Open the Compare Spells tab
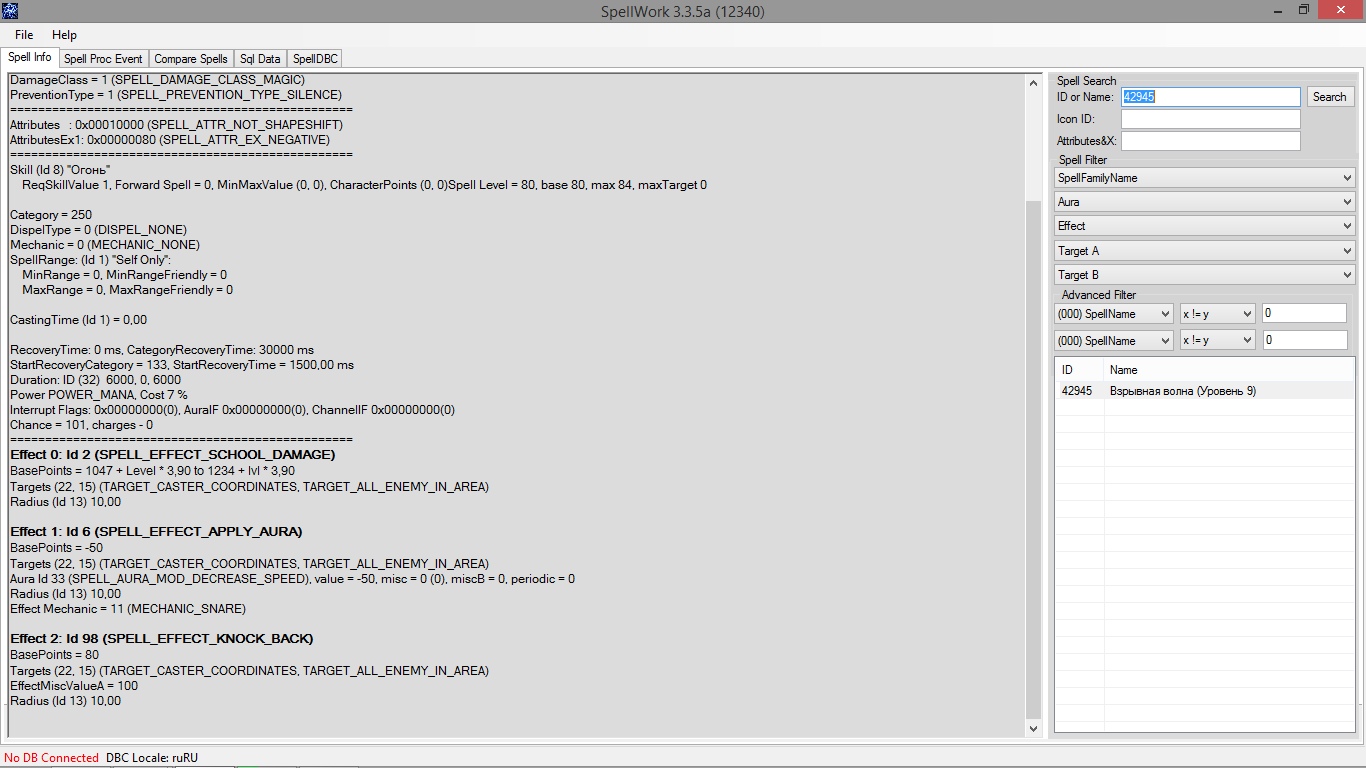Image resolution: width=1366 pixels, height=768 pixels. pos(190,59)
